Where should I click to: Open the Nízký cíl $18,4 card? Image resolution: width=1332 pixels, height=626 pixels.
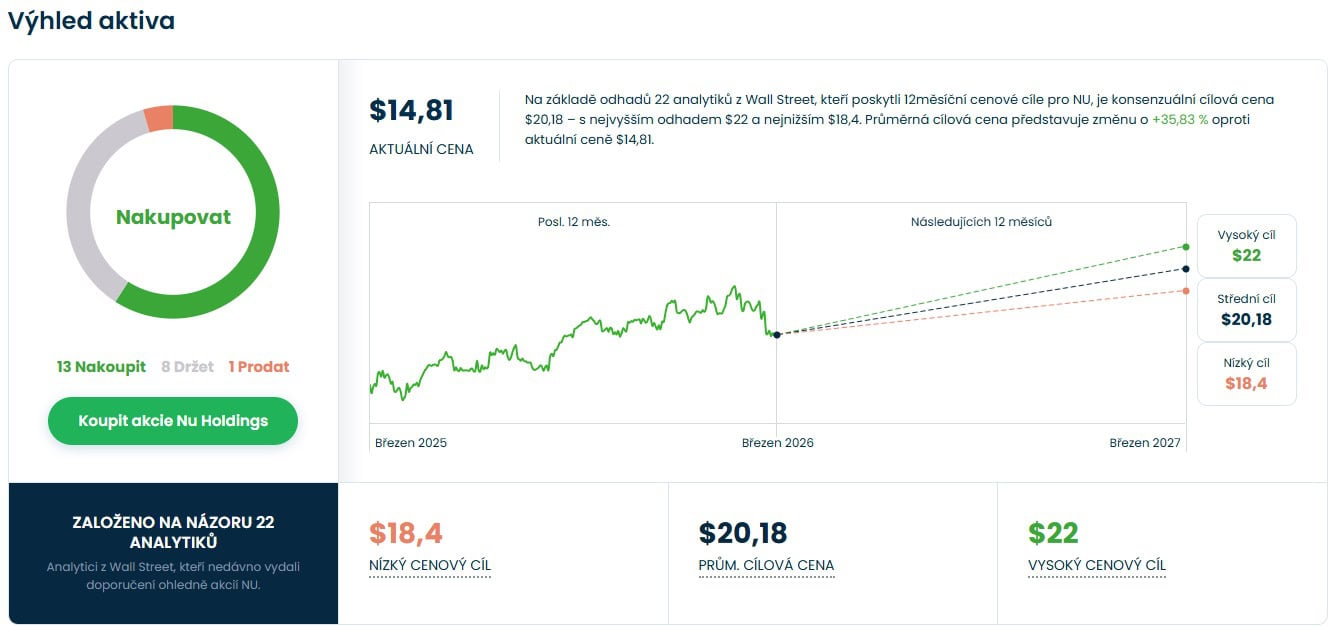pos(1246,374)
